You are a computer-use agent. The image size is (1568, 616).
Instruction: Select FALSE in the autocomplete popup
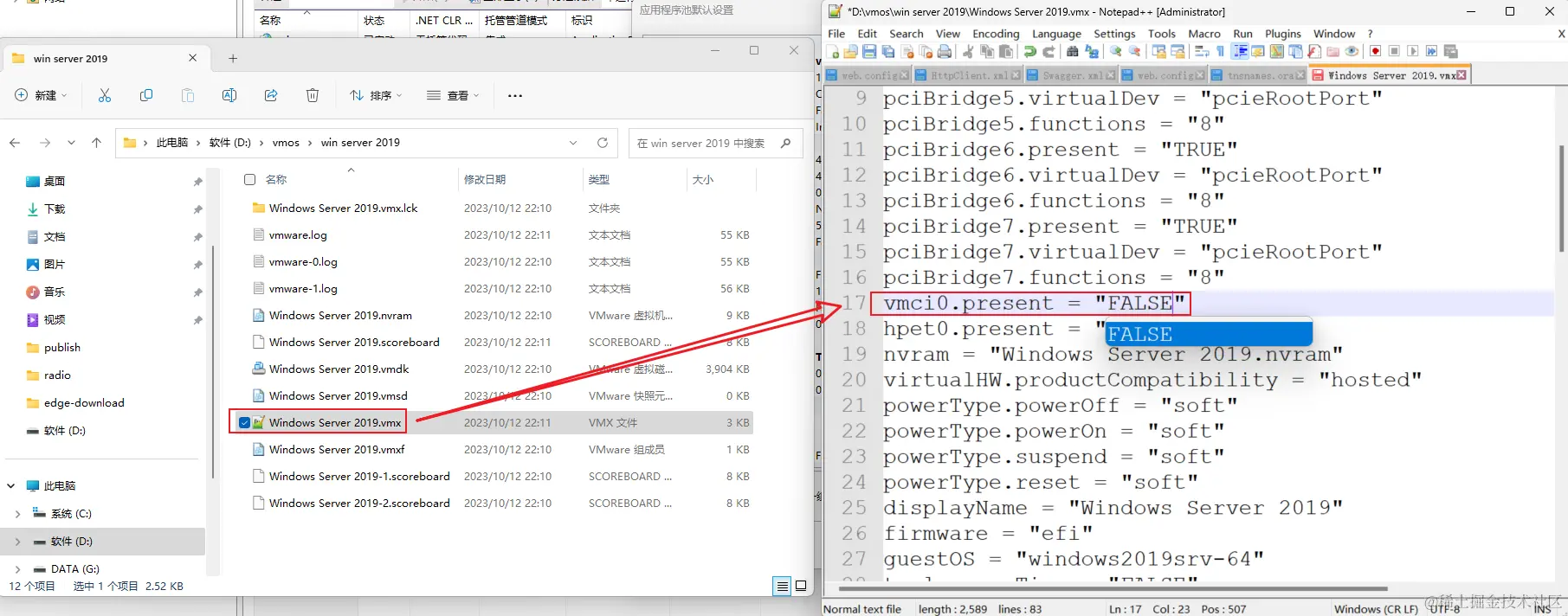coord(1209,334)
